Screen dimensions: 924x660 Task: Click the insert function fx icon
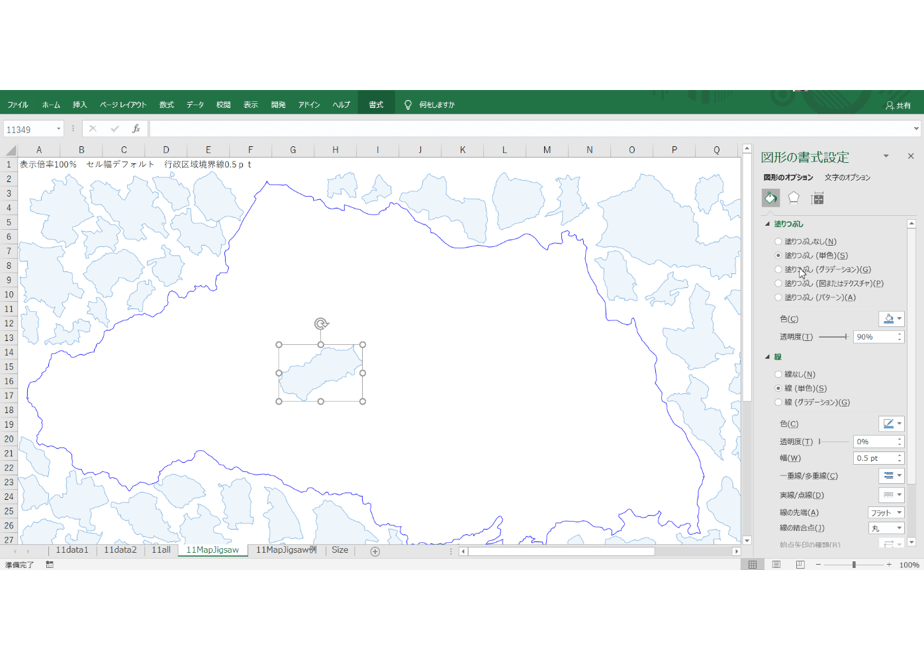coord(136,128)
